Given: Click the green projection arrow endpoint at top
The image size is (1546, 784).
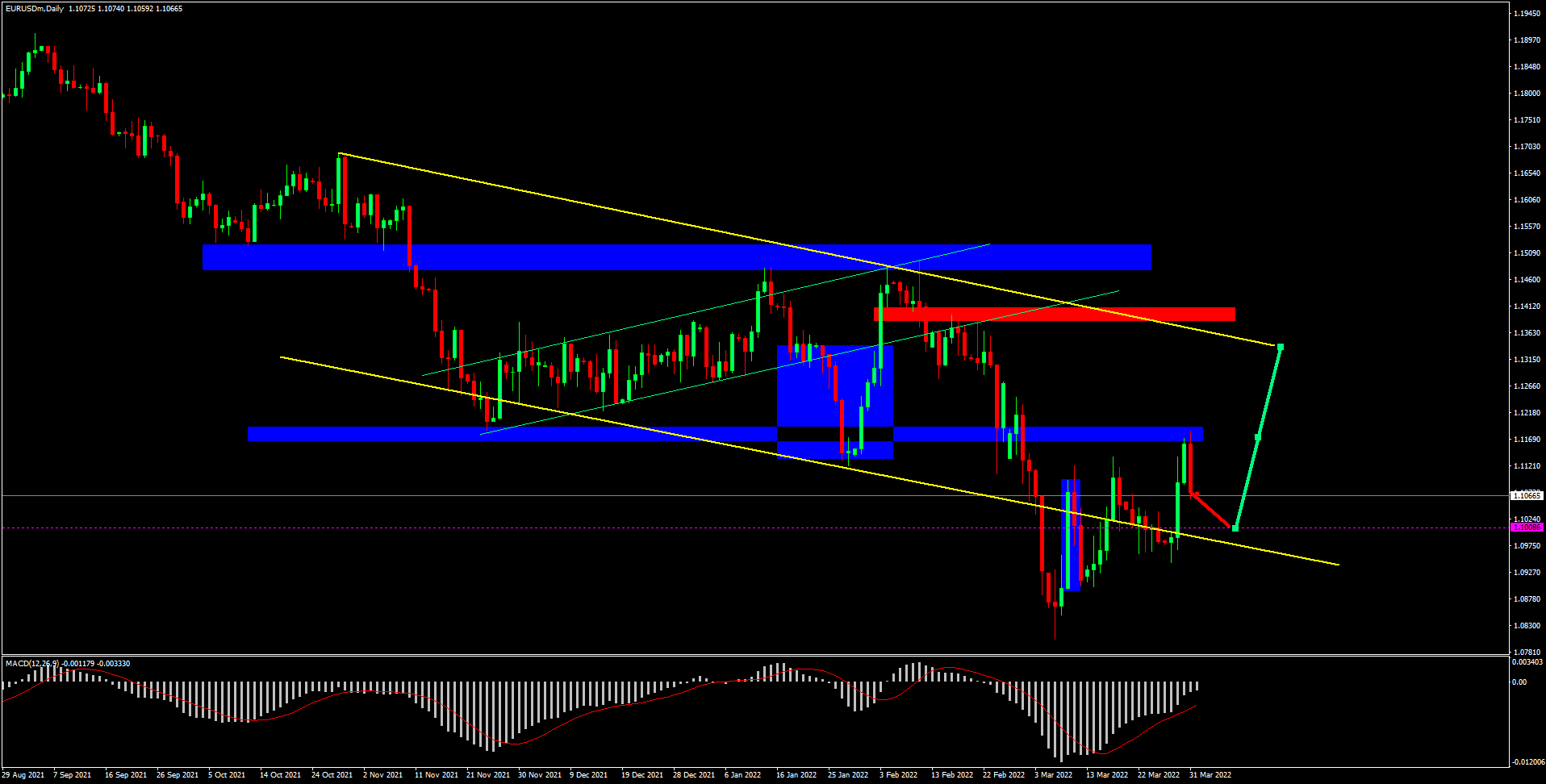Looking at the screenshot, I should (1281, 347).
